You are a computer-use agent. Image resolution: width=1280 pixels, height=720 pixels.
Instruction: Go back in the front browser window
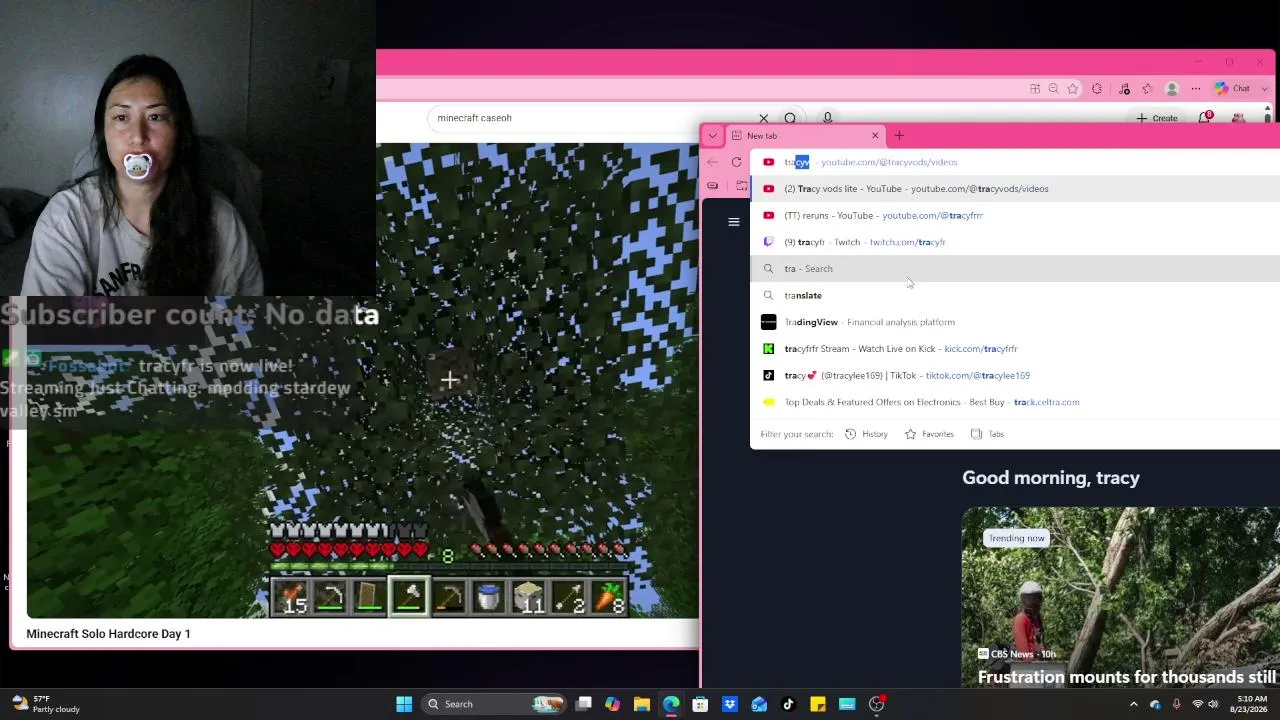click(x=712, y=162)
